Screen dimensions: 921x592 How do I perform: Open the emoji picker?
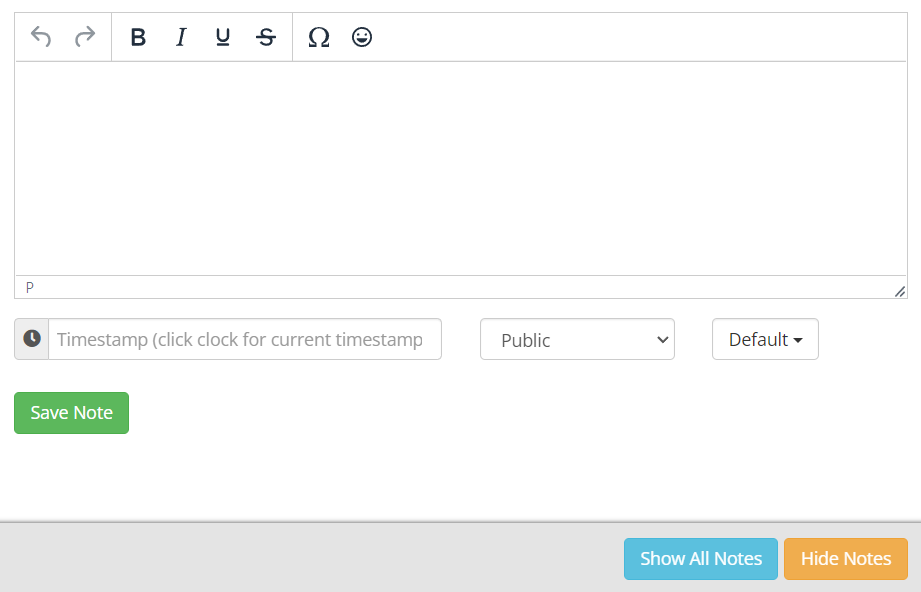(x=362, y=37)
